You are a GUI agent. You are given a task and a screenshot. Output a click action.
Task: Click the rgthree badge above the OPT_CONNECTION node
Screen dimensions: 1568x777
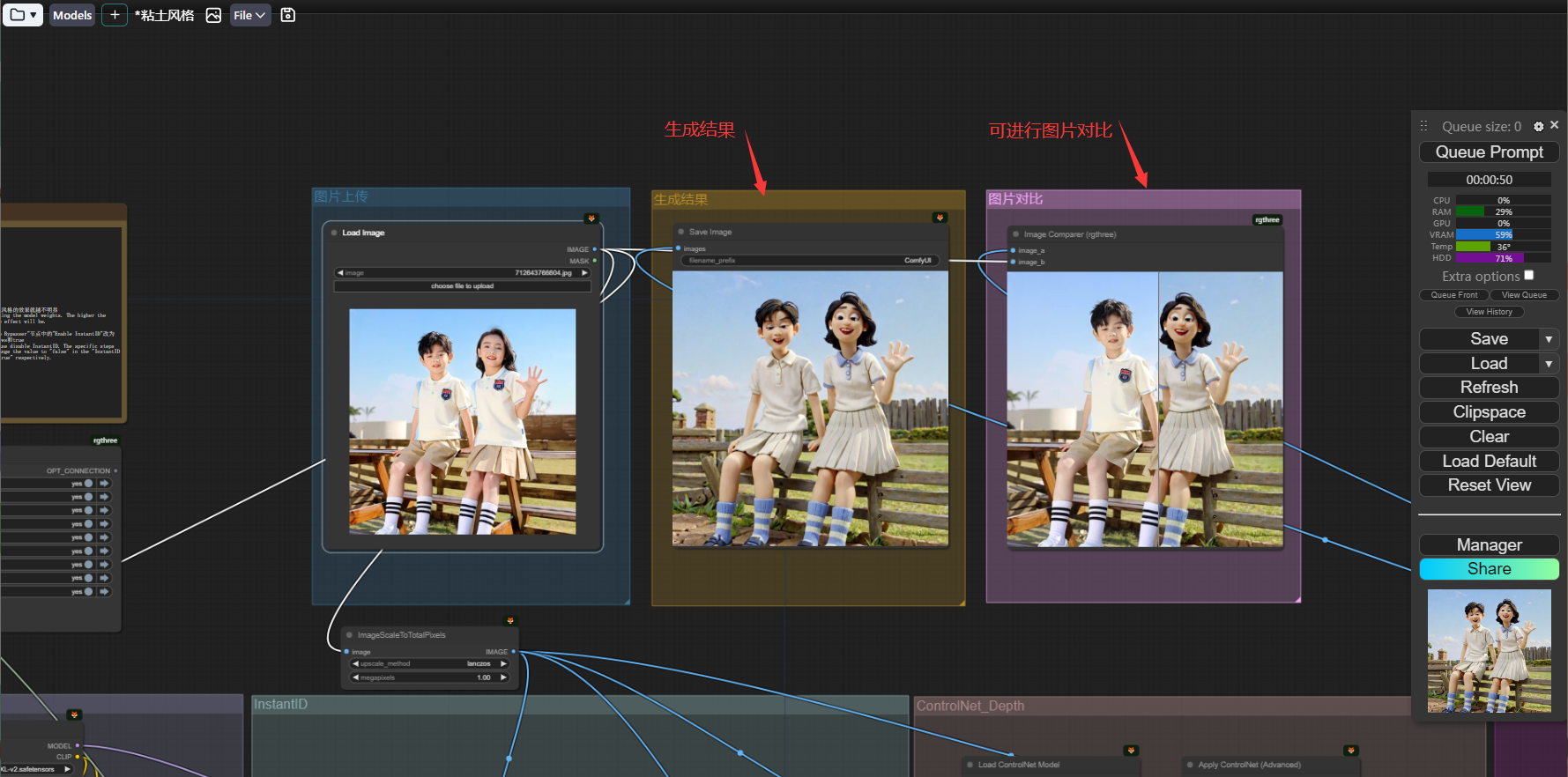(x=105, y=440)
